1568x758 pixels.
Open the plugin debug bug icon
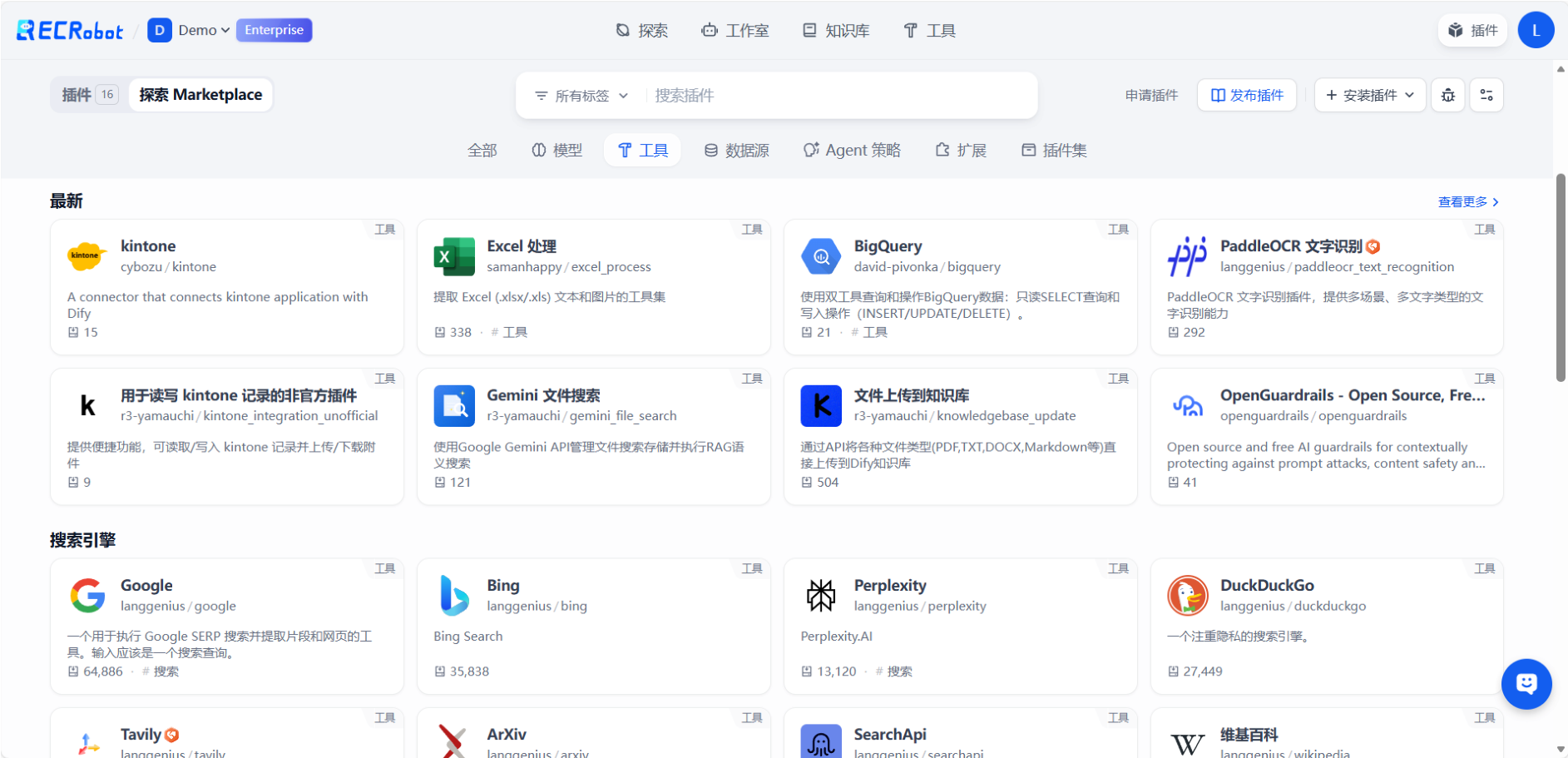1448,95
